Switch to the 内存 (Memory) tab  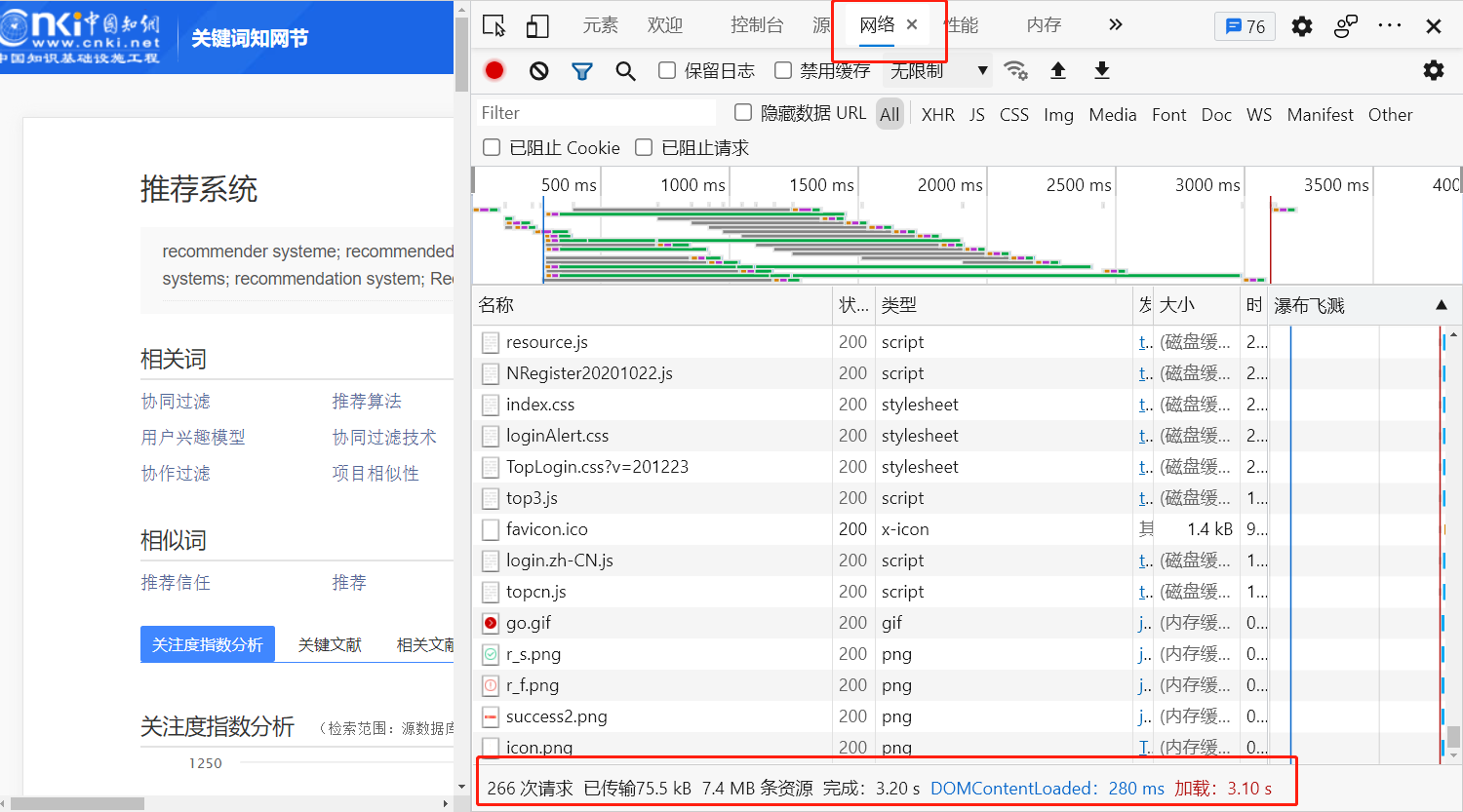coord(1044,25)
